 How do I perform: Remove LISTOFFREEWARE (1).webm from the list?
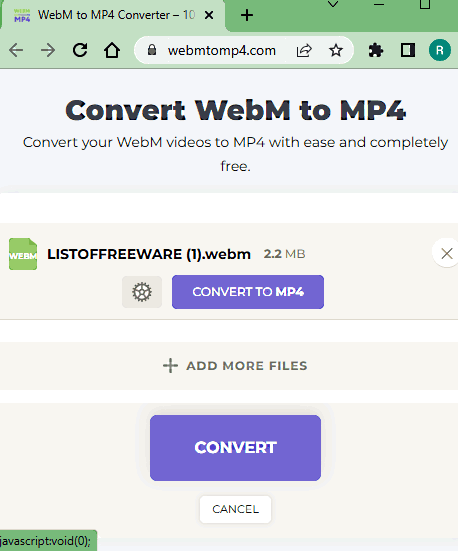tap(446, 253)
